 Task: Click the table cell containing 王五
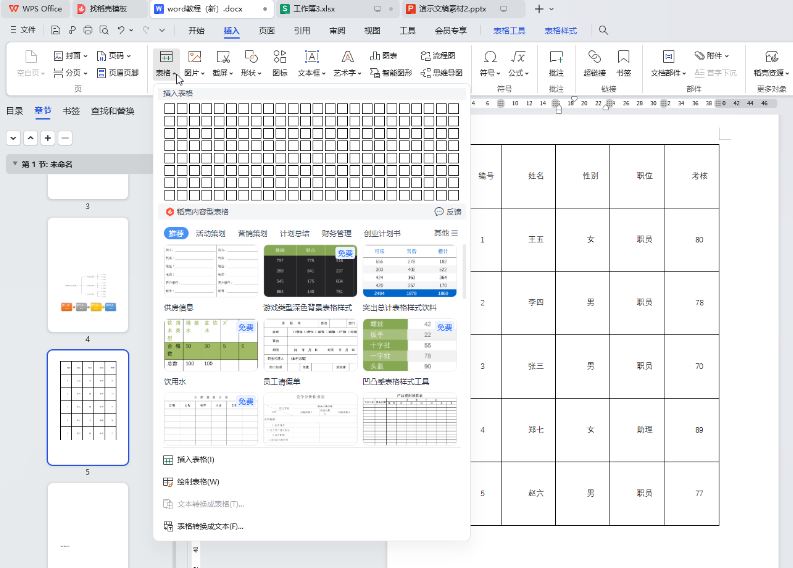(528, 240)
